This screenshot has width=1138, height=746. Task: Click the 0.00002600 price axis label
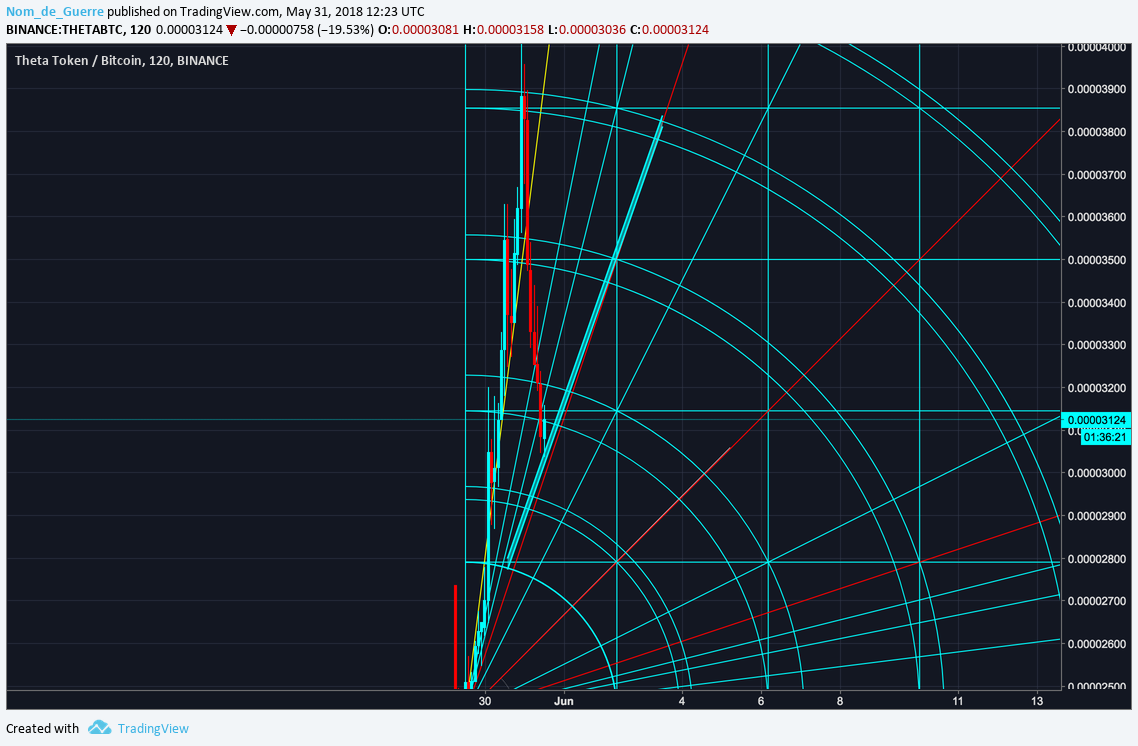(1097, 644)
